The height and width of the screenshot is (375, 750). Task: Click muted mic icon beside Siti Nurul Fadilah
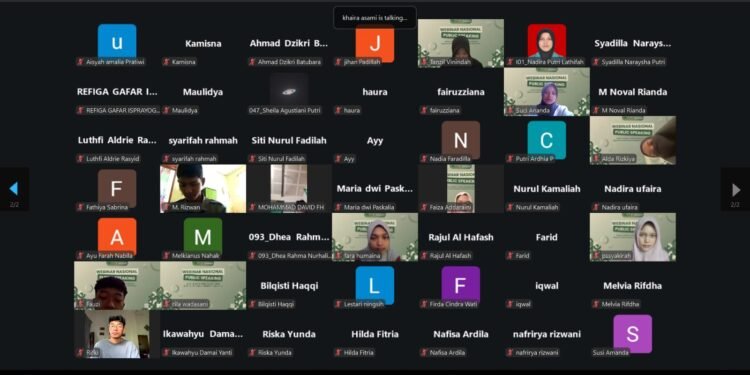(252, 158)
